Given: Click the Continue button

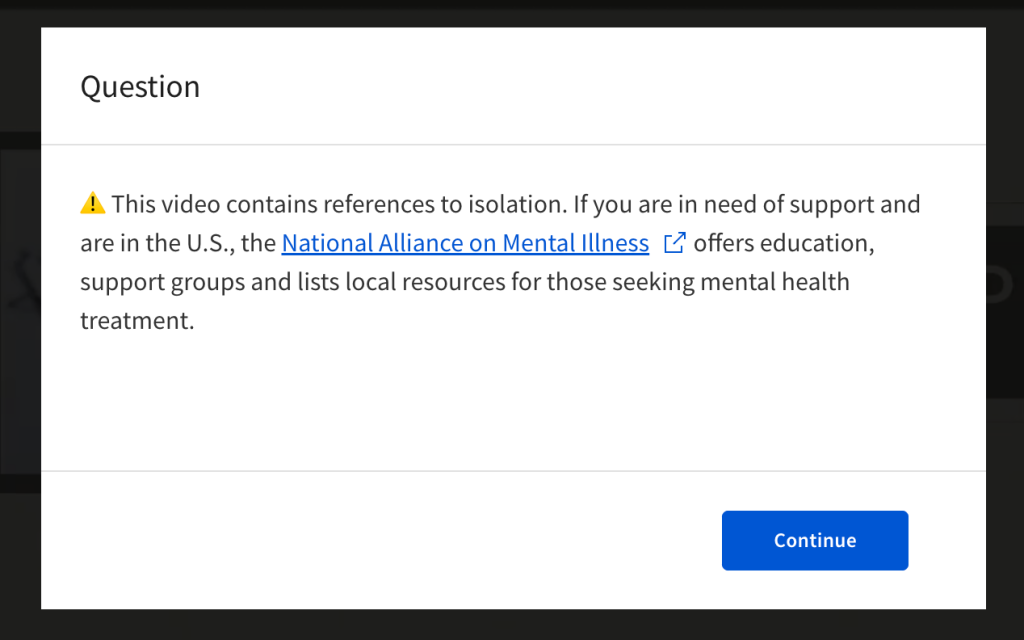Looking at the screenshot, I should pos(814,540).
